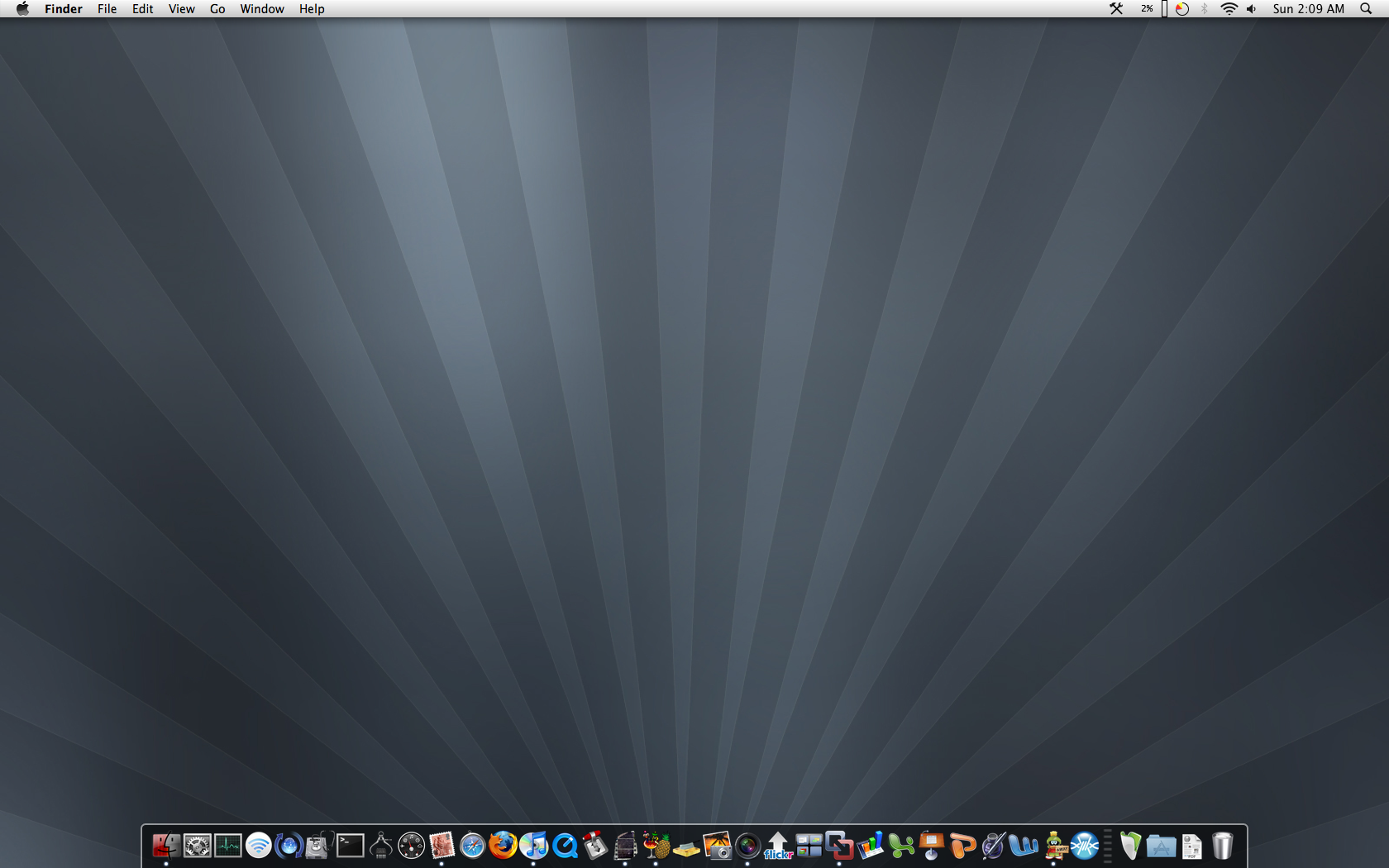Open the Help menu
This screenshot has height=868, width=1389.
pos(312,9)
